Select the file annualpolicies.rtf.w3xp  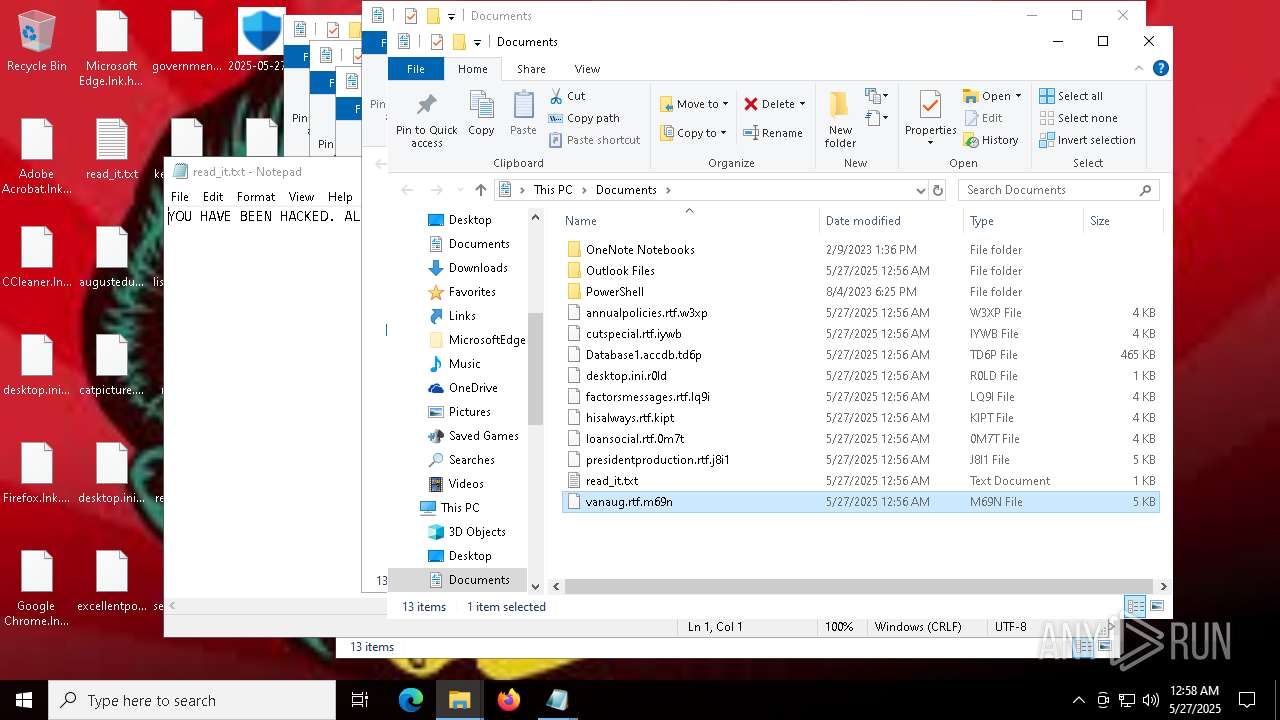(x=646, y=313)
